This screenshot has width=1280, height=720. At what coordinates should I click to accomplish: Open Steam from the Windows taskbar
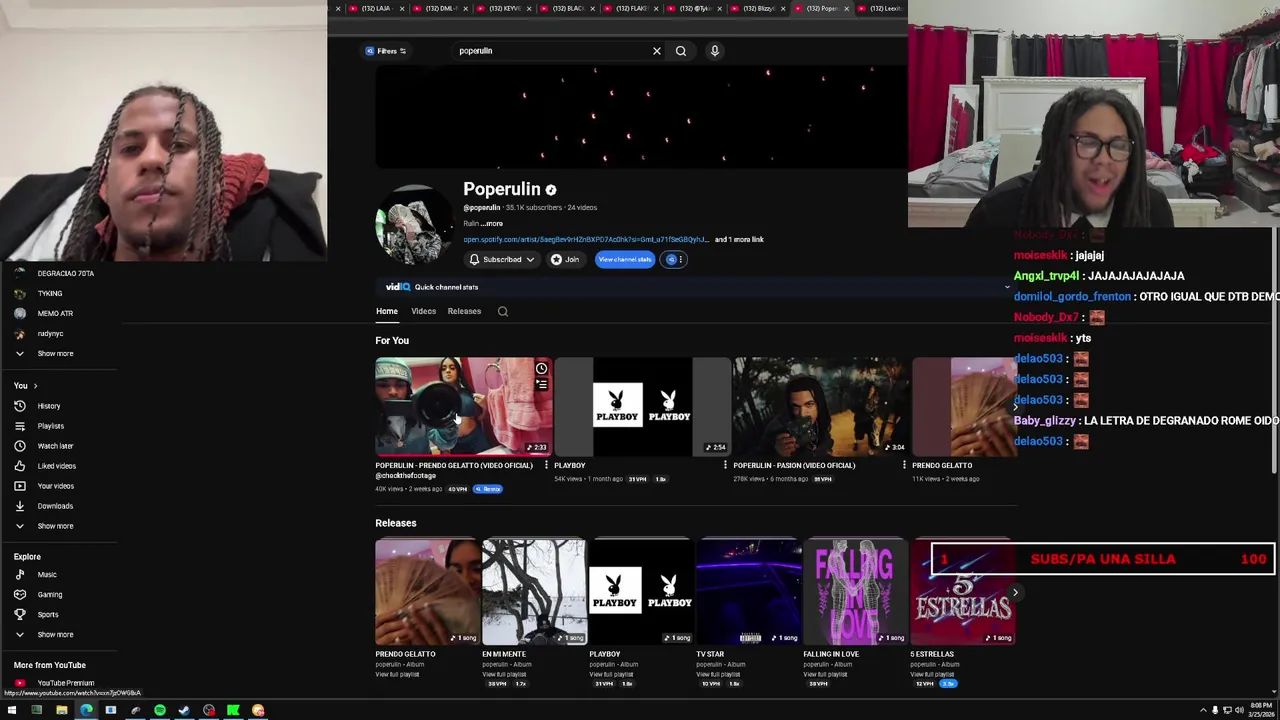click(x=184, y=711)
